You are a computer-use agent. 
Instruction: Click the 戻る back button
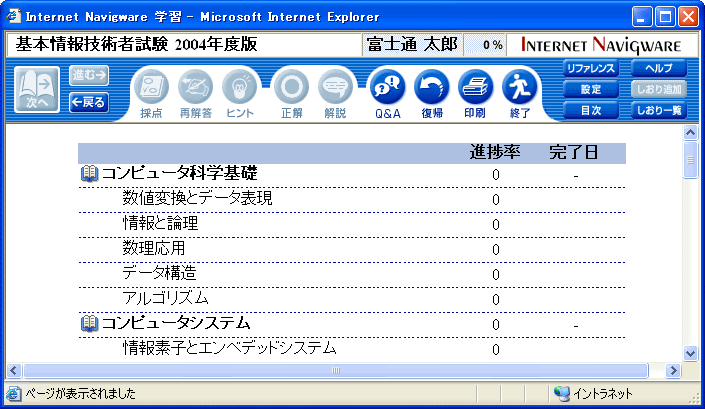89,102
